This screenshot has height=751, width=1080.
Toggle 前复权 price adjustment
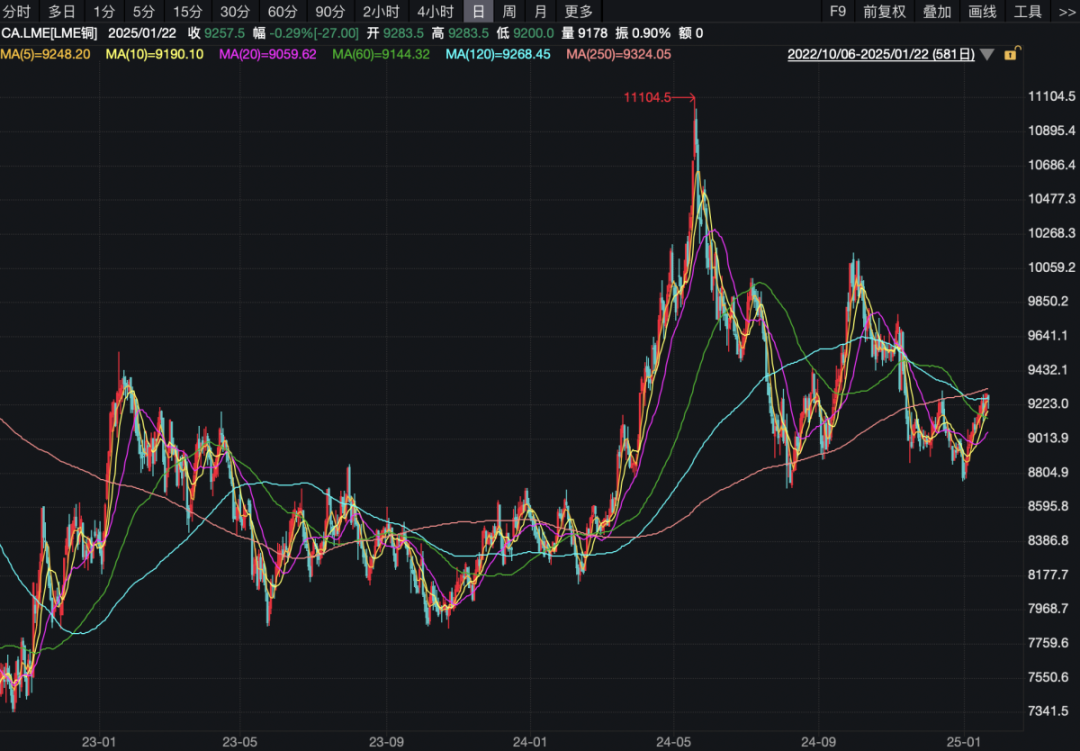coord(884,12)
